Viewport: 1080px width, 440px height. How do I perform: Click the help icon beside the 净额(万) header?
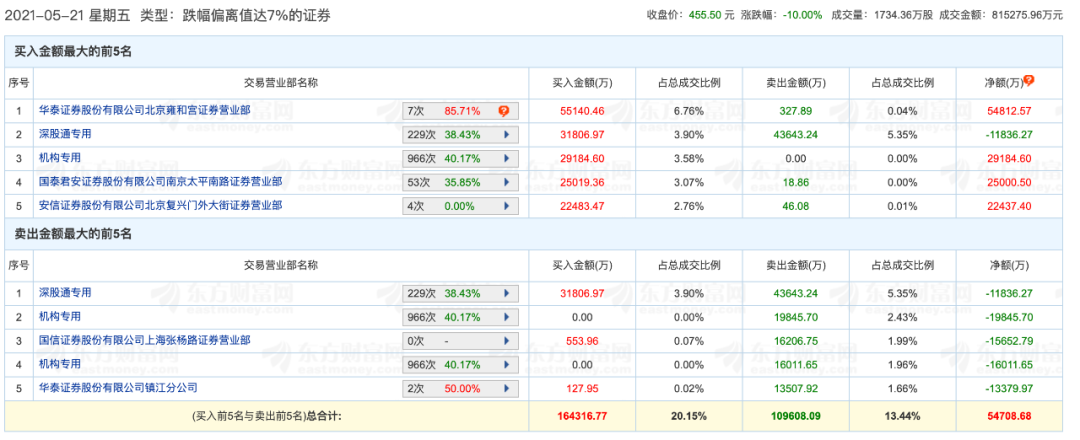1029,81
